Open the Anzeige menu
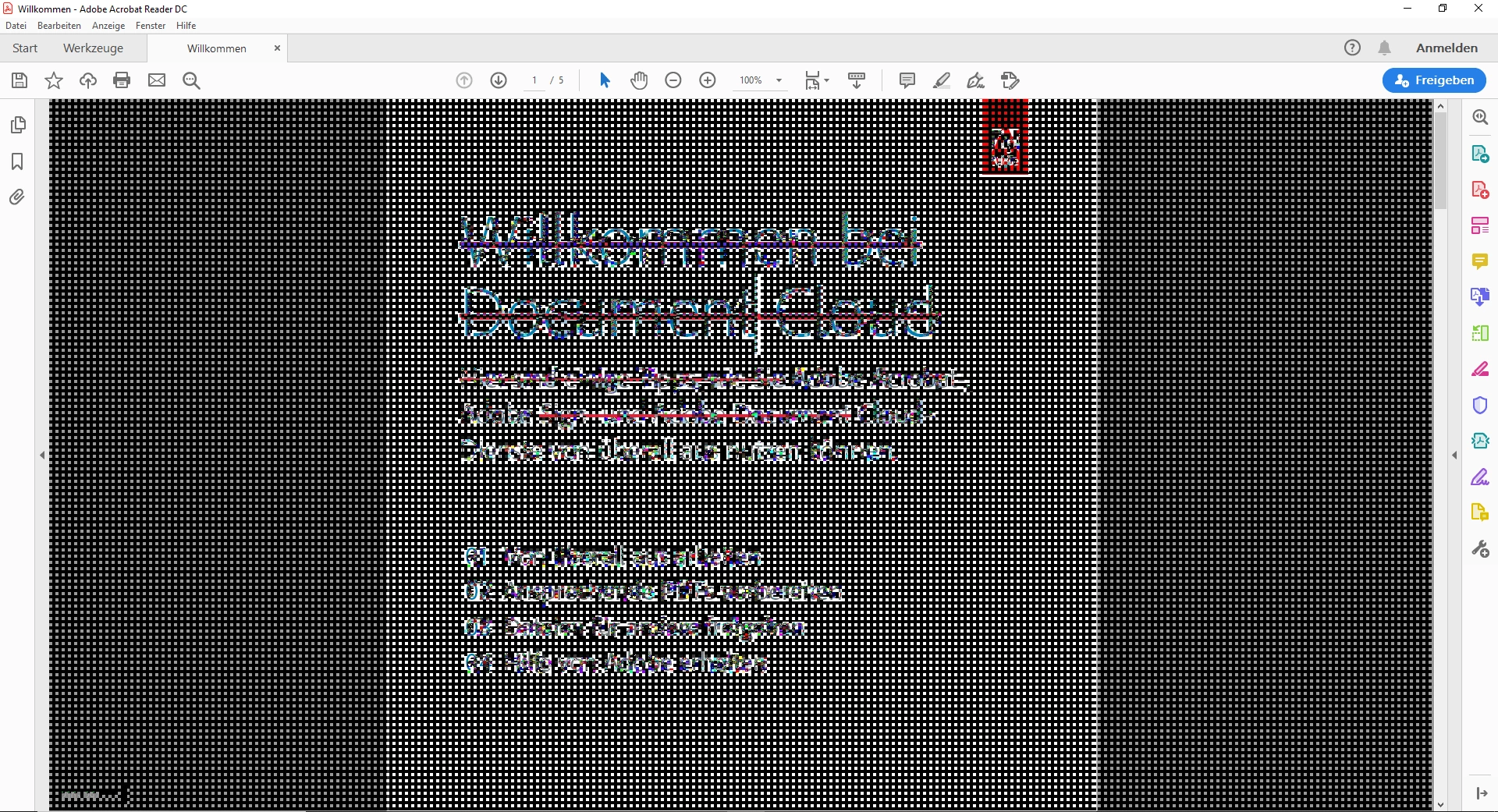 pos(108,26)
